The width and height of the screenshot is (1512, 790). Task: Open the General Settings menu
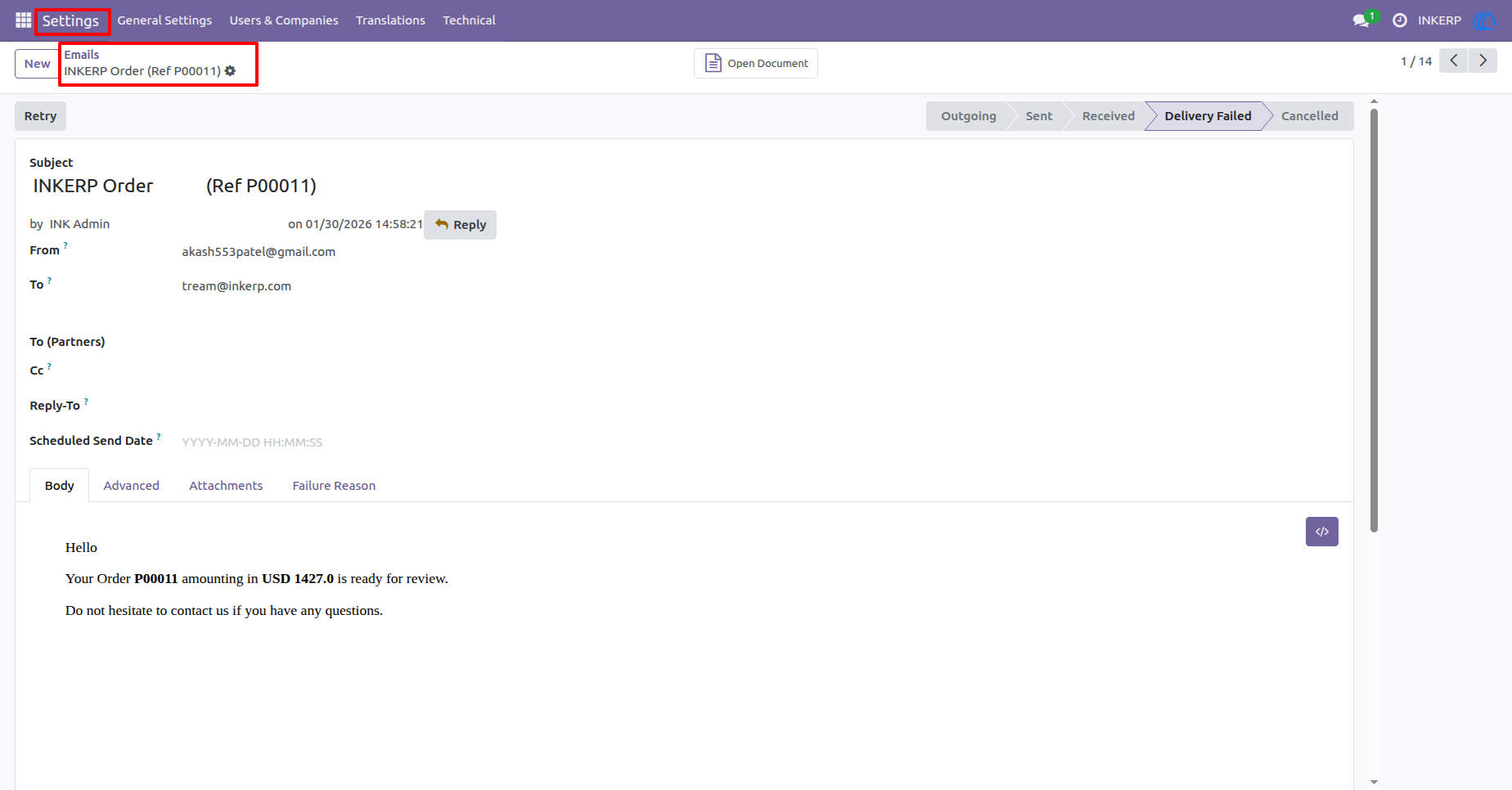coord(164,20)
